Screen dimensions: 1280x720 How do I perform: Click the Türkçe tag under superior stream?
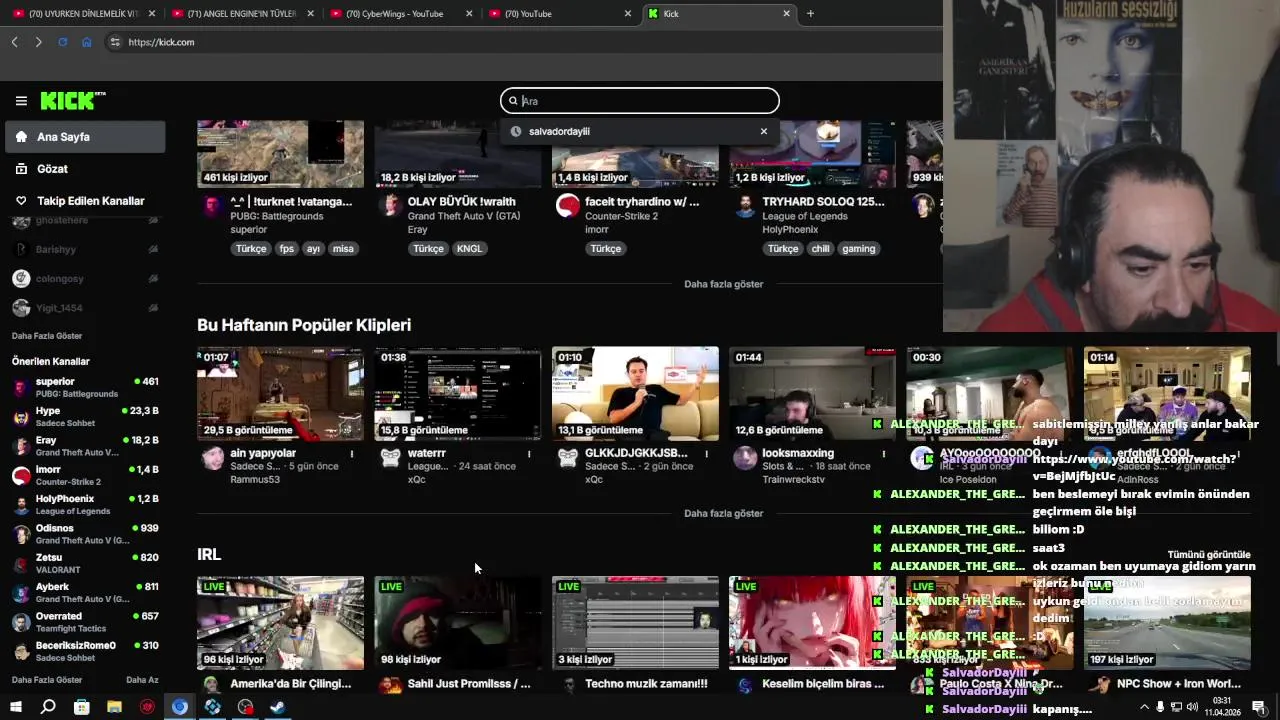click(x=251, y=249)
